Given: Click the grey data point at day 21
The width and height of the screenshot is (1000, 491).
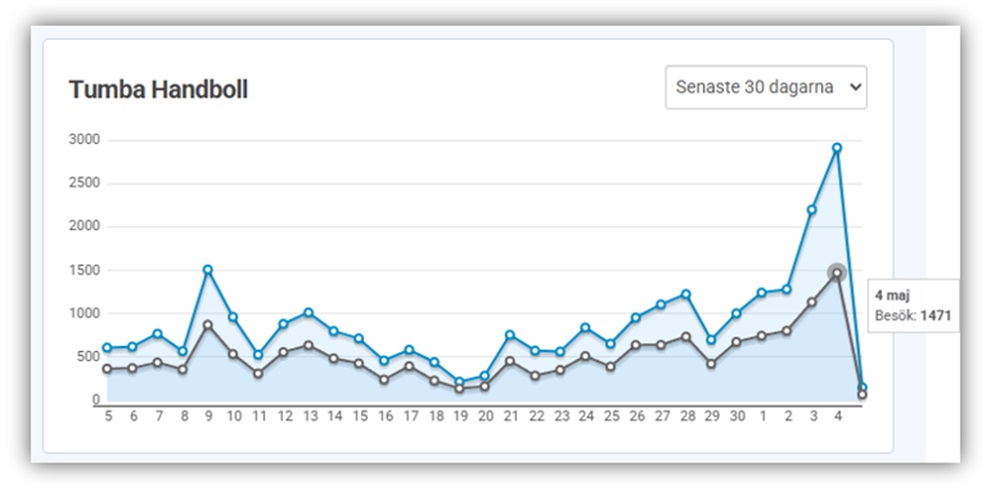Looking at the screenshot, I should click(x=510, y=360).
